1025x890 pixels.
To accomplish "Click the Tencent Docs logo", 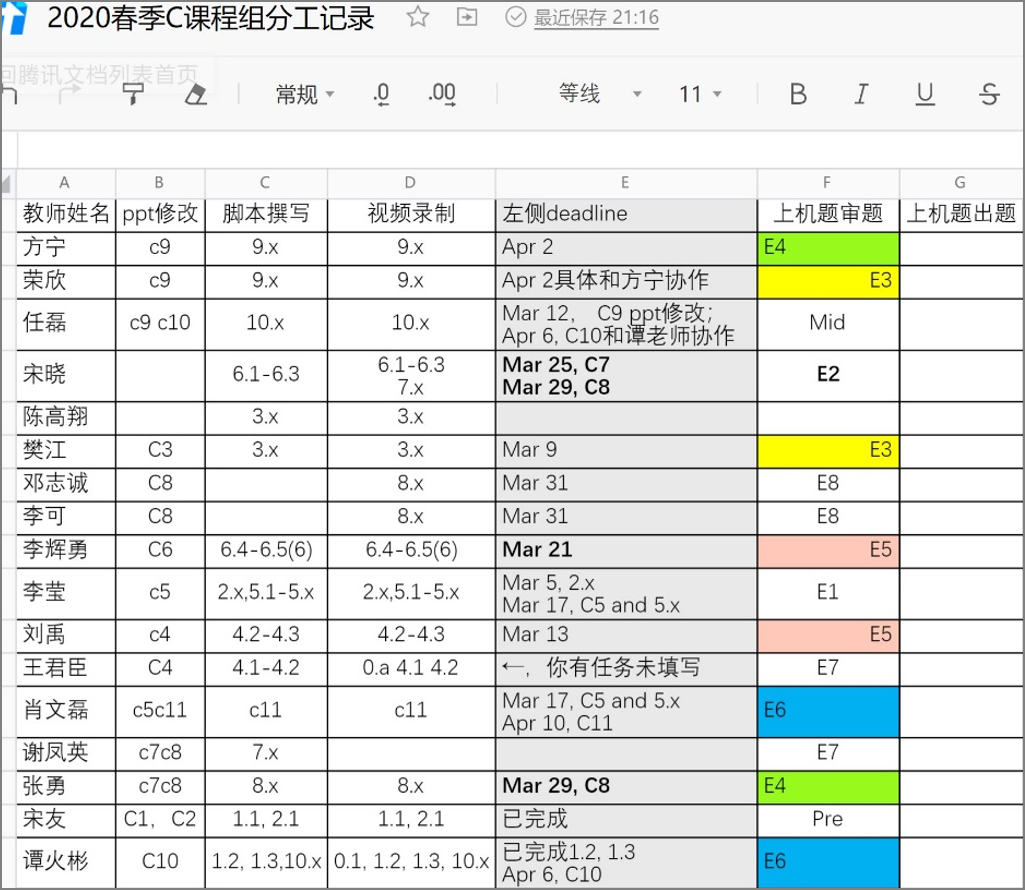I will 14,20.
